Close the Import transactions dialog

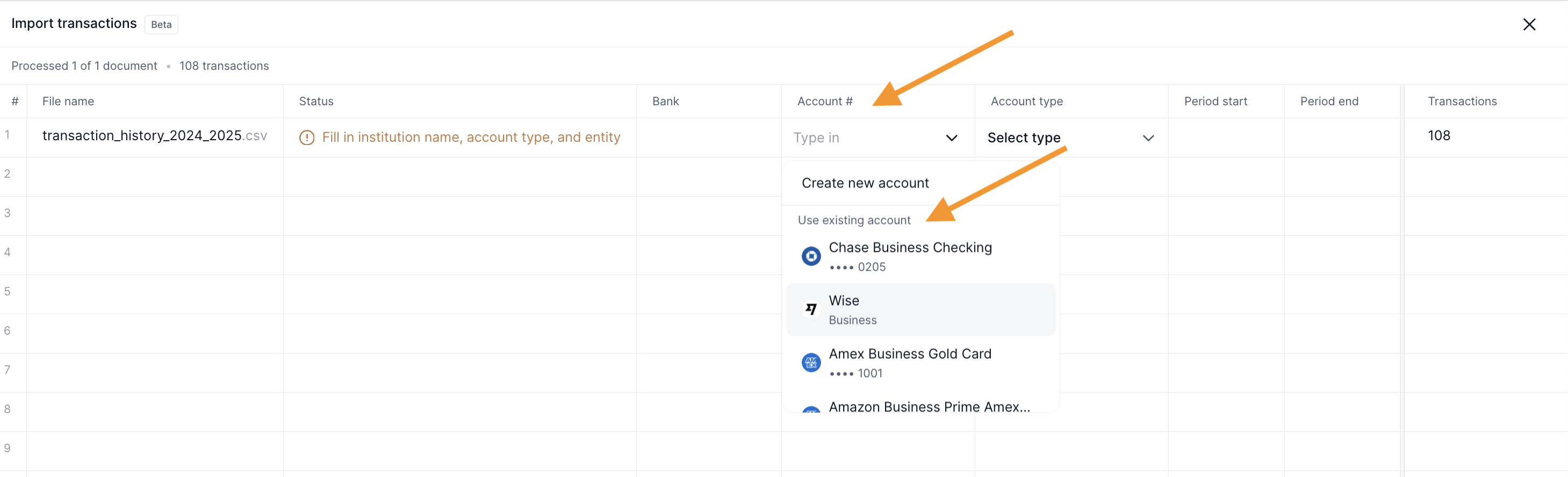(1529, 24)
